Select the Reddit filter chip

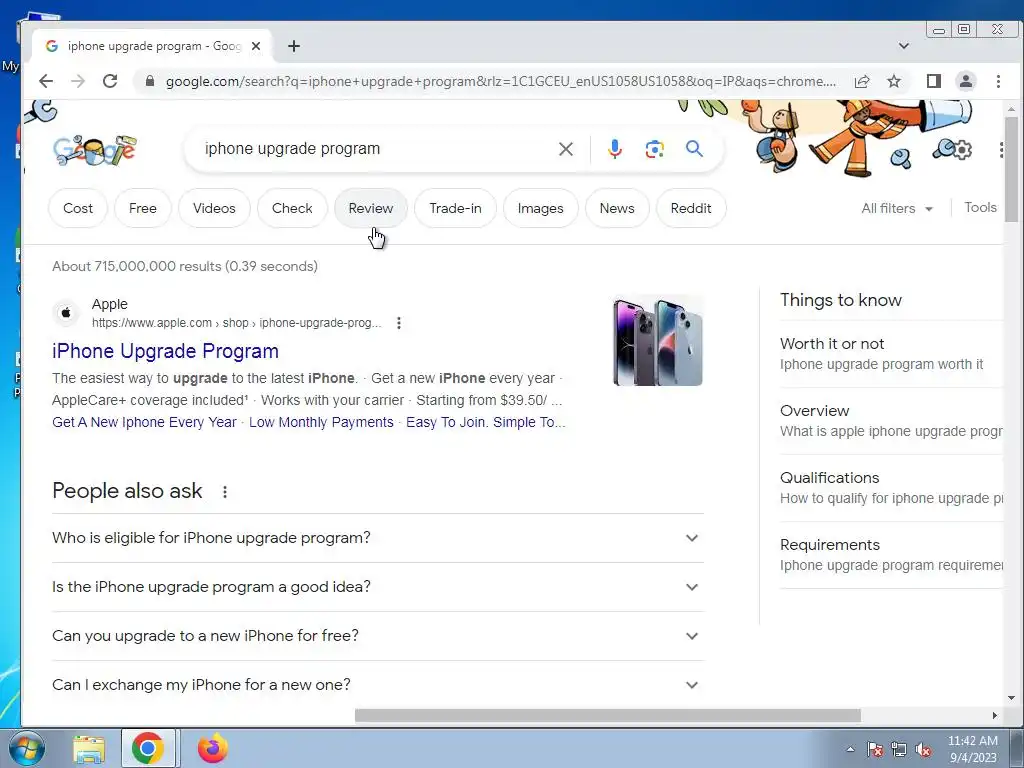coord(691,208)
